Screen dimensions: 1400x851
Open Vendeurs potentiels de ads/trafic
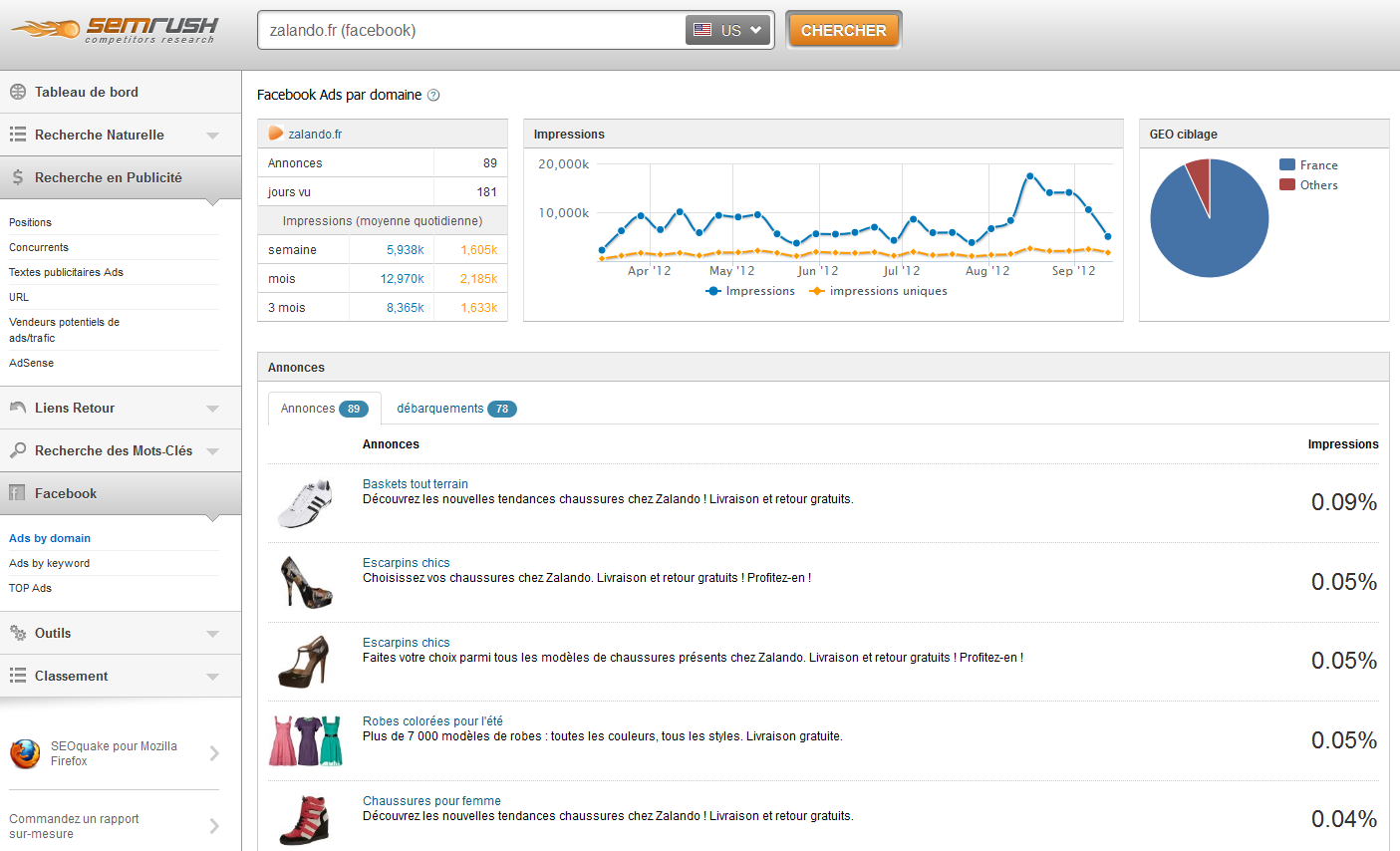point(64,330)
